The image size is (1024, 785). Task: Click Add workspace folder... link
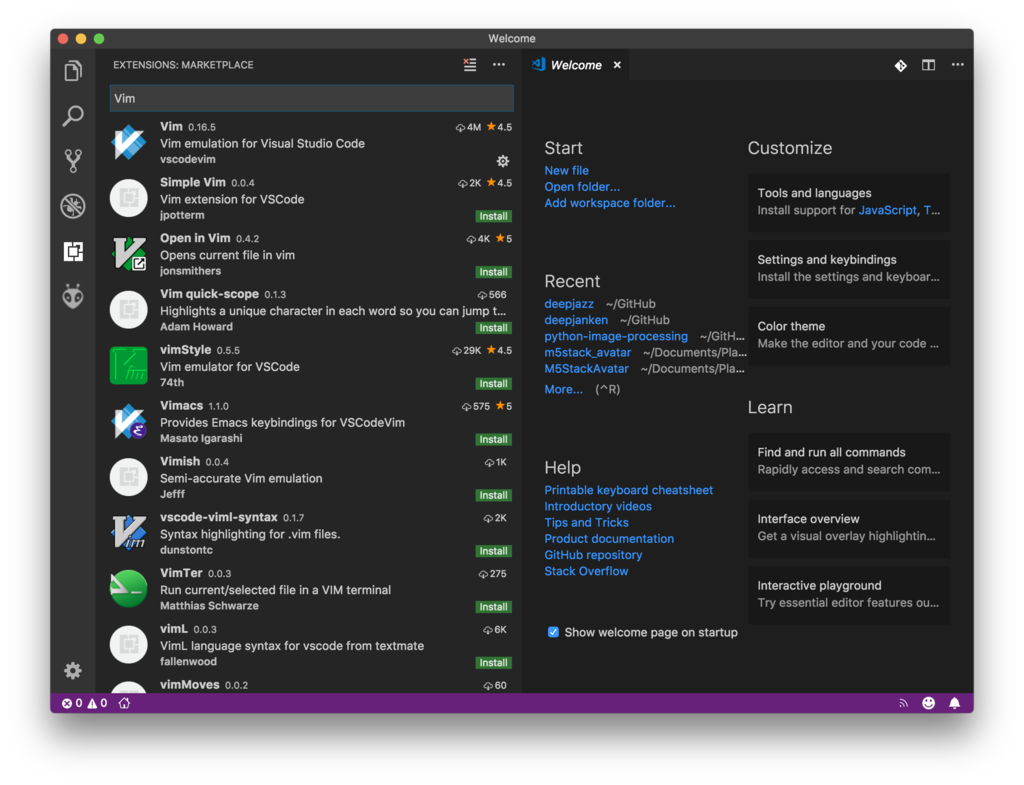(x=610, y=203)
